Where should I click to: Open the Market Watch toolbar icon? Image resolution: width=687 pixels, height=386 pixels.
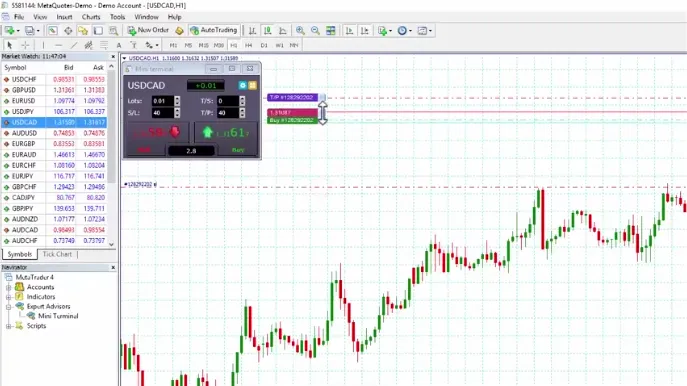point(53,31)
